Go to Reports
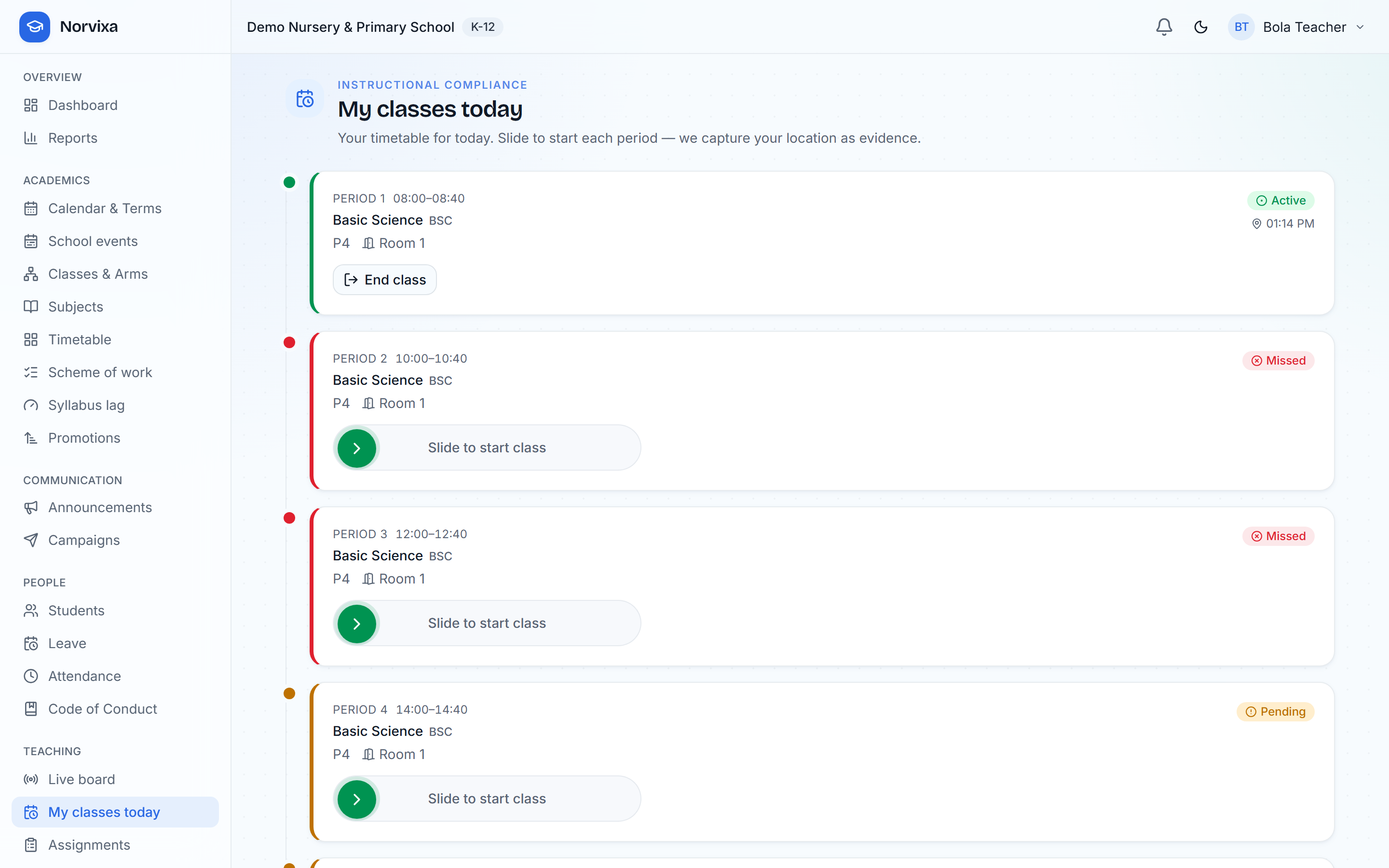The image size is (1389, 868). pos(115,138)
